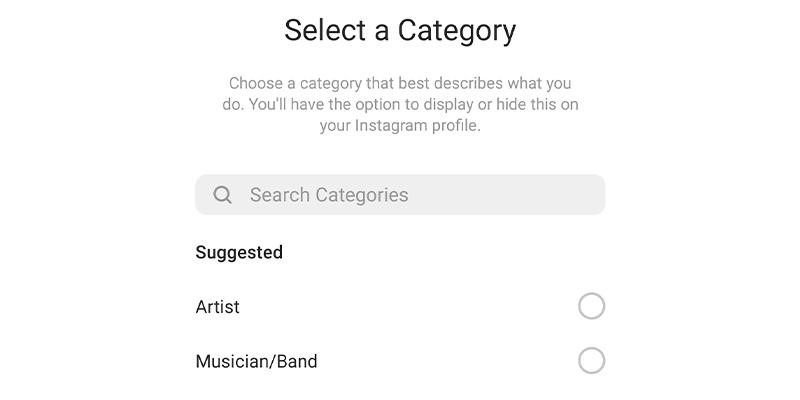Enable the circle next to Artist
800x400 pixels.
tap(591, 306)
